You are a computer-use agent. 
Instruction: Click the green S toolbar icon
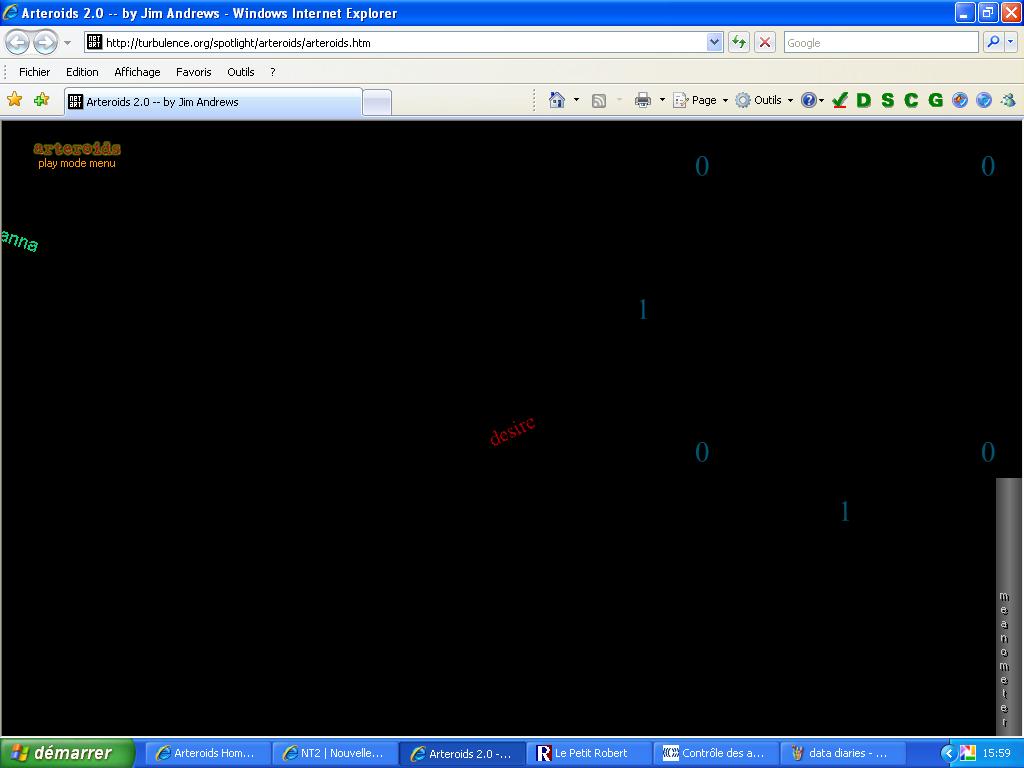[887, 100]
